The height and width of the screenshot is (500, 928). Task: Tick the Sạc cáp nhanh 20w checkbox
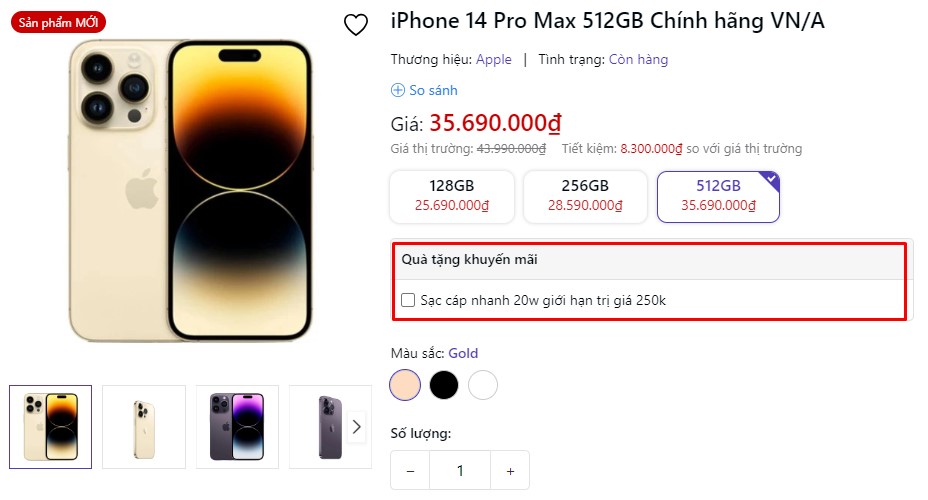(x=408, y=300)
